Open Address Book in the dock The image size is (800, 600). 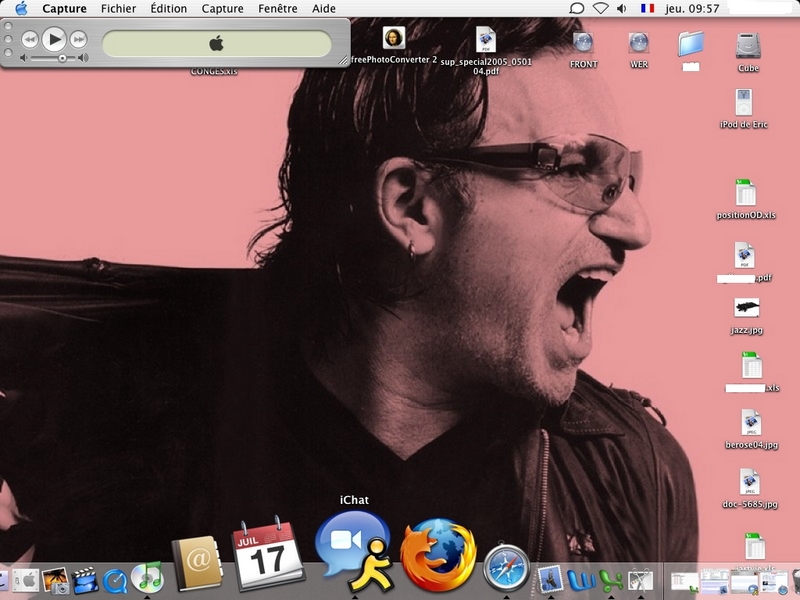tap(196, 564)
